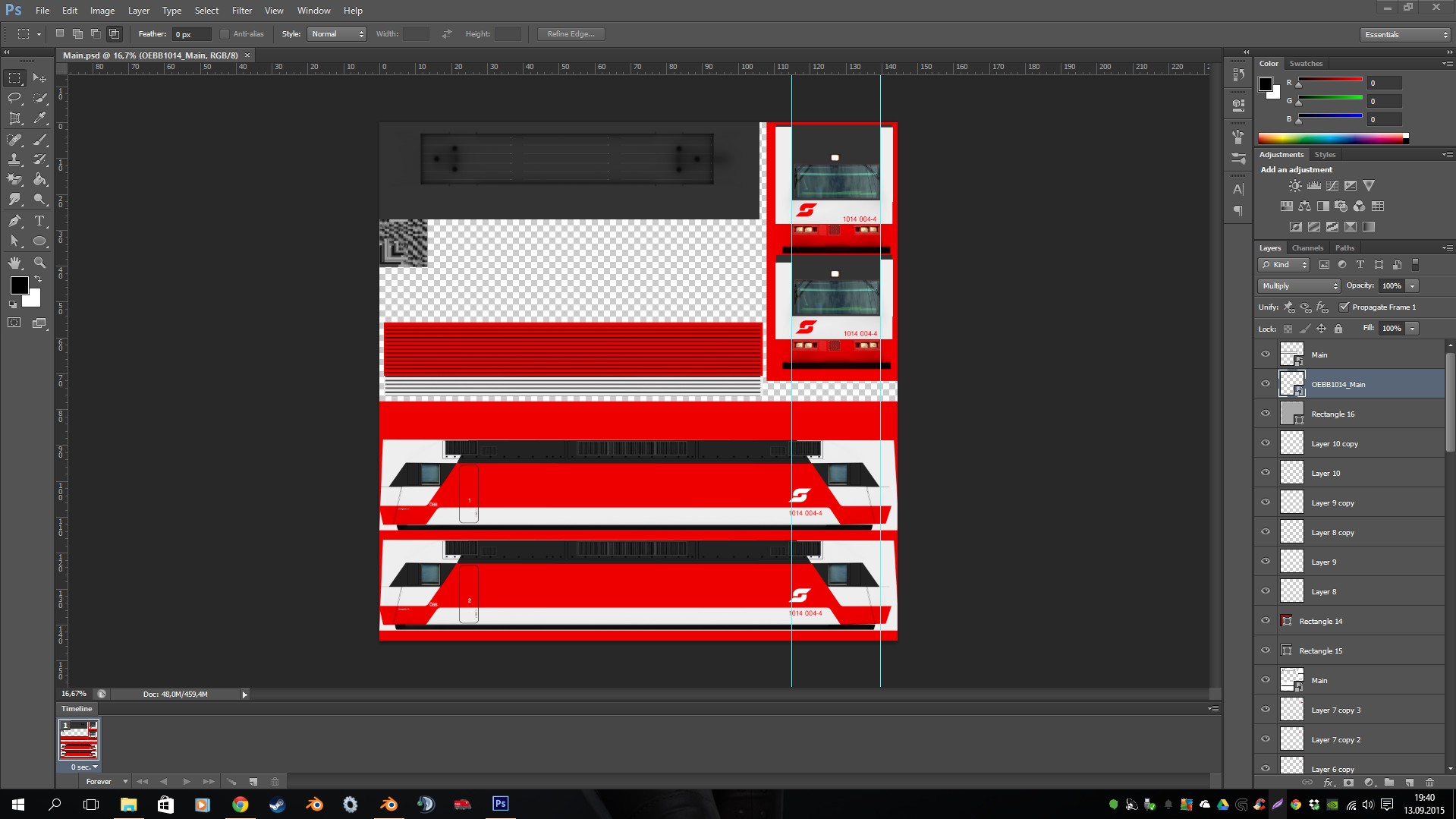Add a Brightness/Contrast adjustment
The height and width of the screenshot is (819, 1456).
(1295, 186)
